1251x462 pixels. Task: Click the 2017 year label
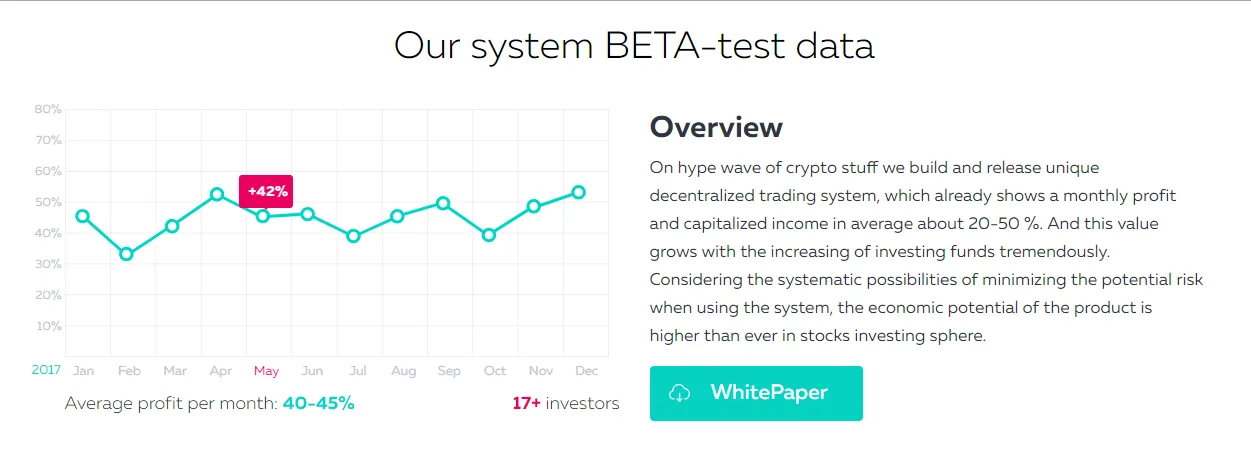pyautogui.click(x=46, y=370)
